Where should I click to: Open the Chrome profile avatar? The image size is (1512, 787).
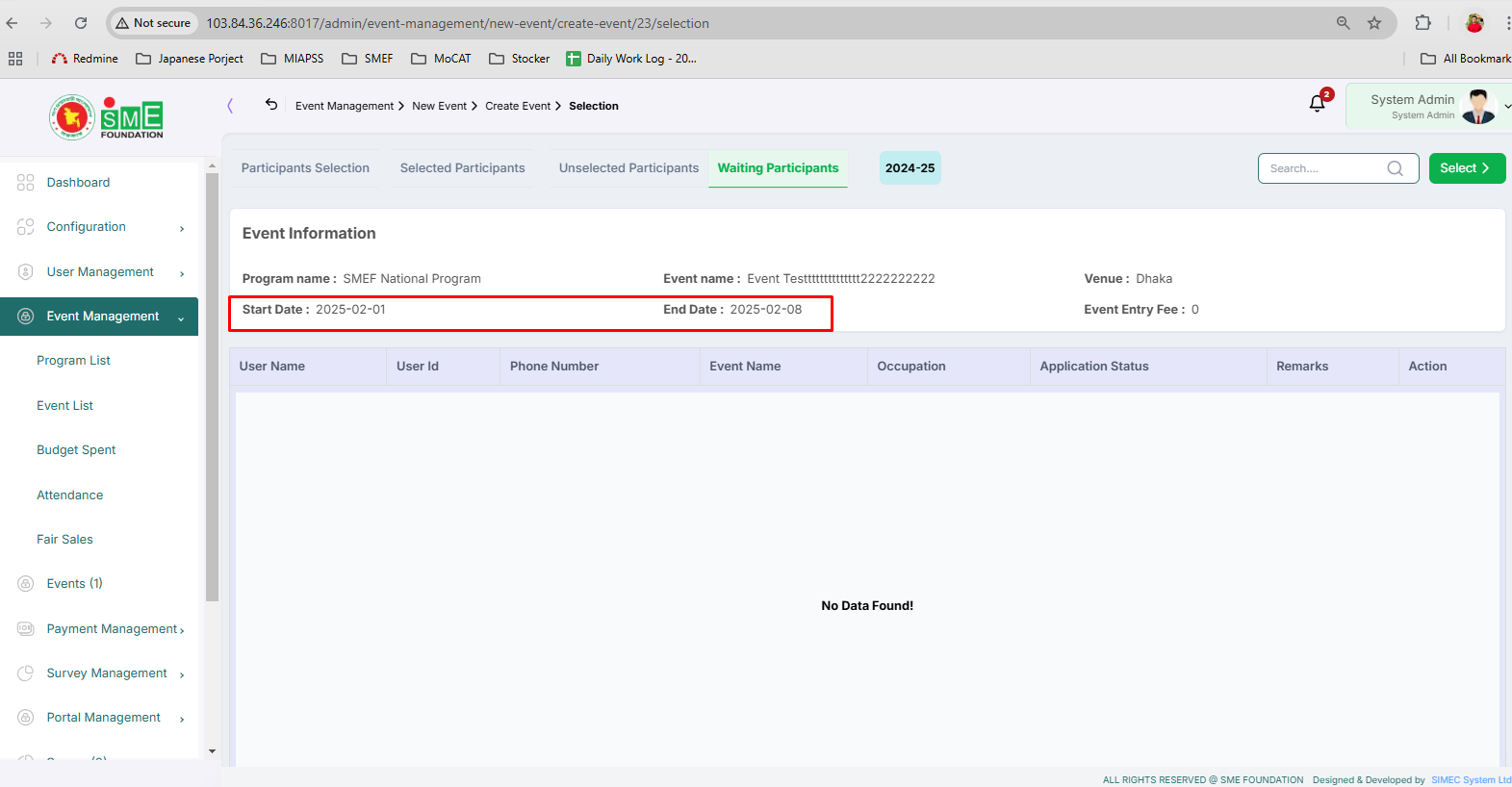pos(1474,23)
